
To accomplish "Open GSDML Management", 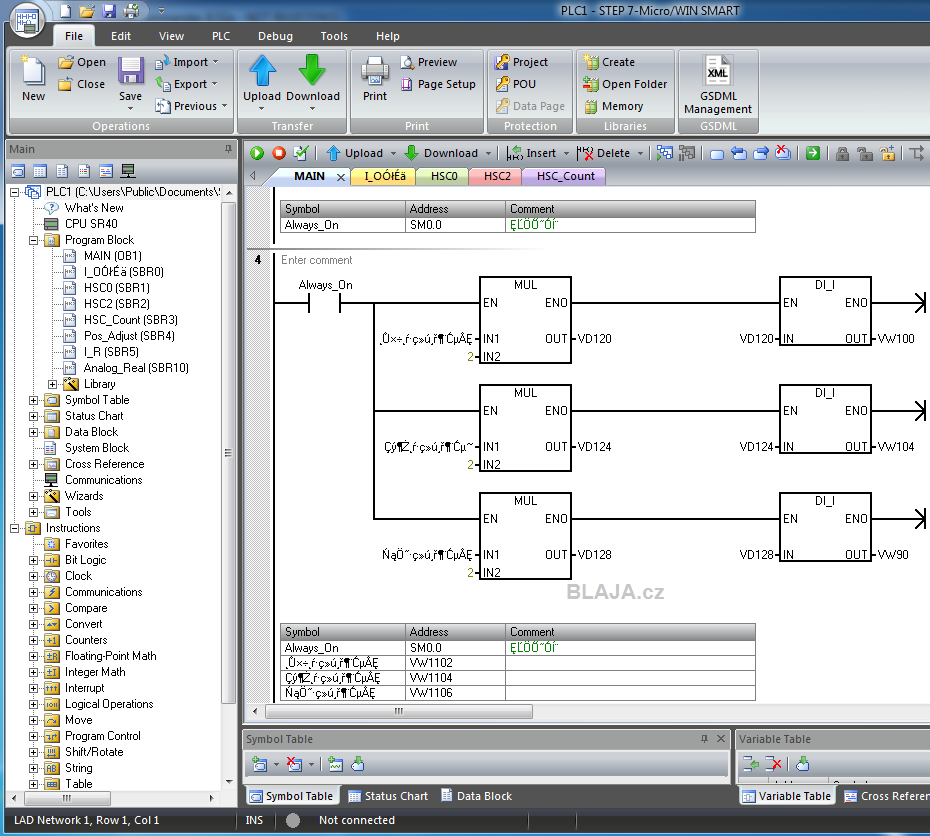I will point(718,84).
